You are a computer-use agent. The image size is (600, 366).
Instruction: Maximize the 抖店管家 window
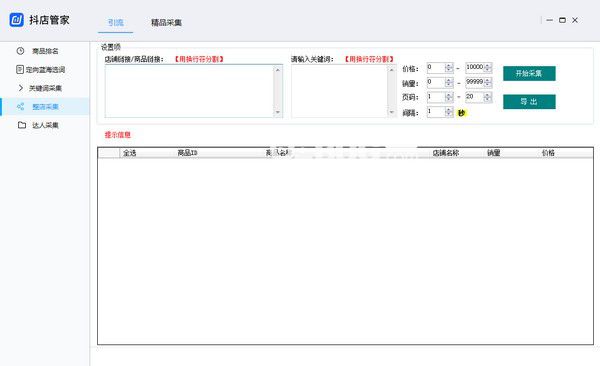point(562,20)
